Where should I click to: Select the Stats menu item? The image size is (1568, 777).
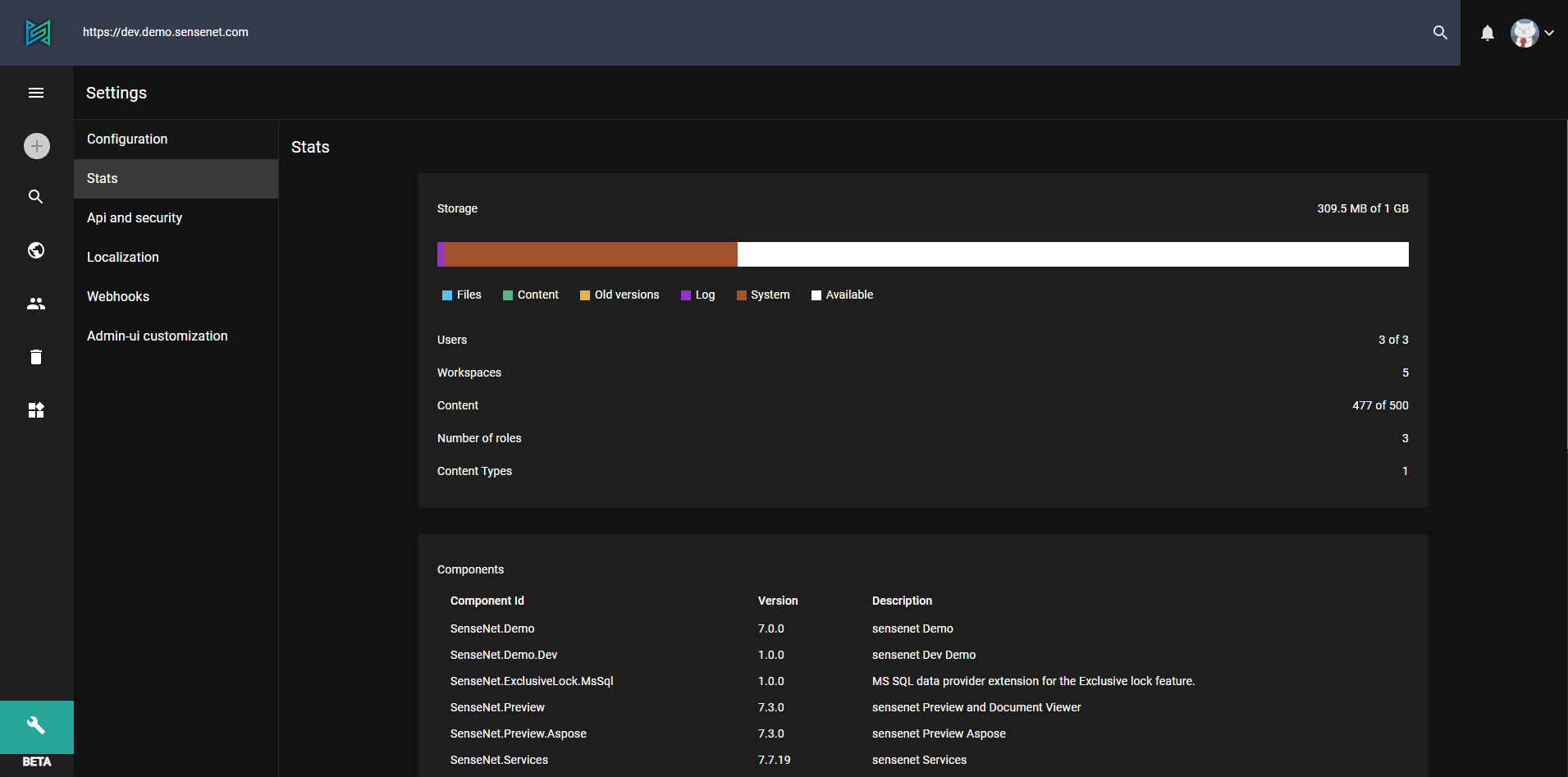click(x=176, y=179)
